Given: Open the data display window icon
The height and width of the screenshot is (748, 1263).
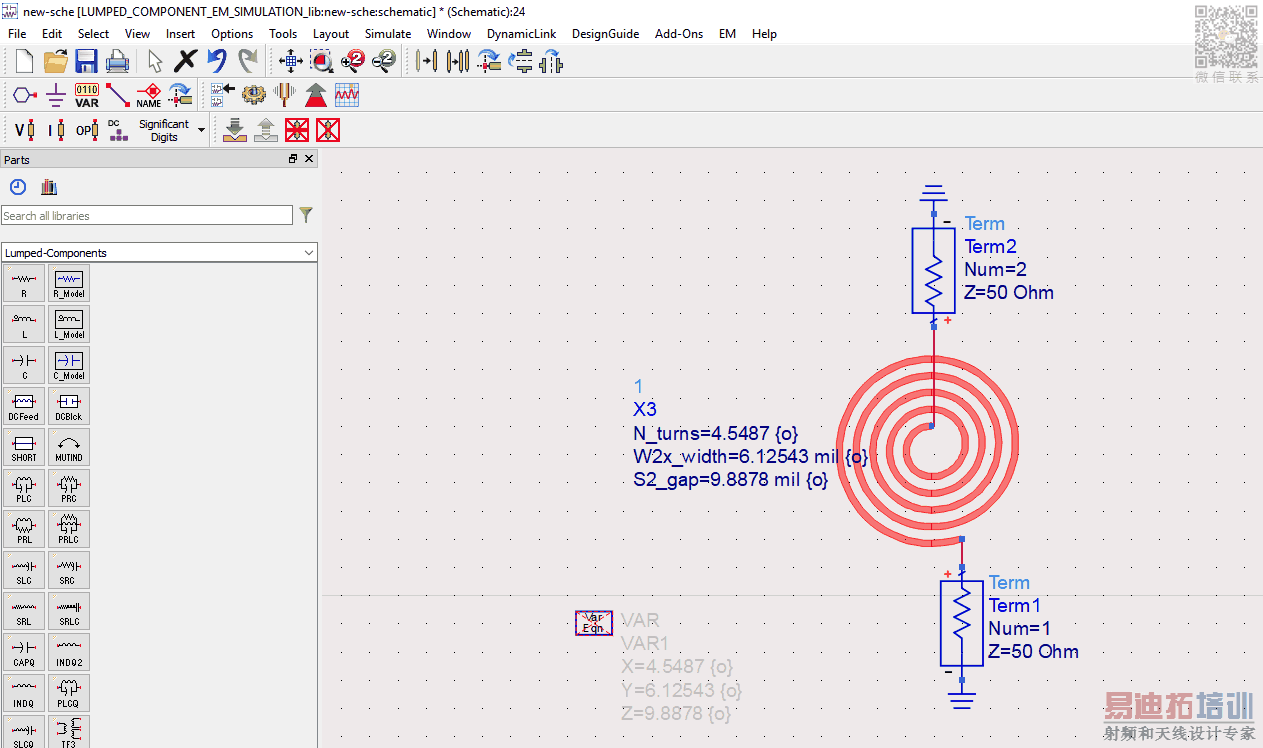Looking at the screenshot, I should click(x=347, y=95).
